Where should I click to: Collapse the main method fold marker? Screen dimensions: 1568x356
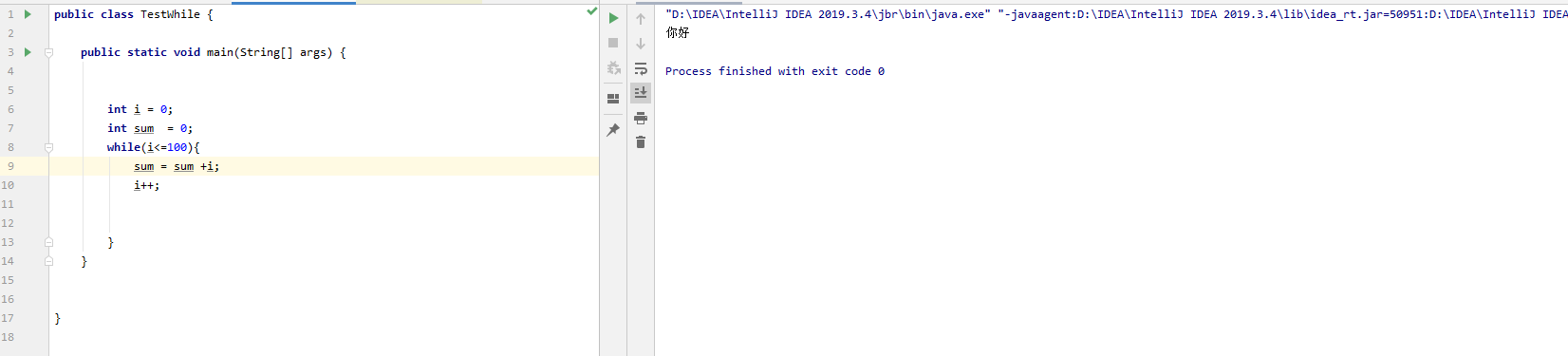point(48,52)
